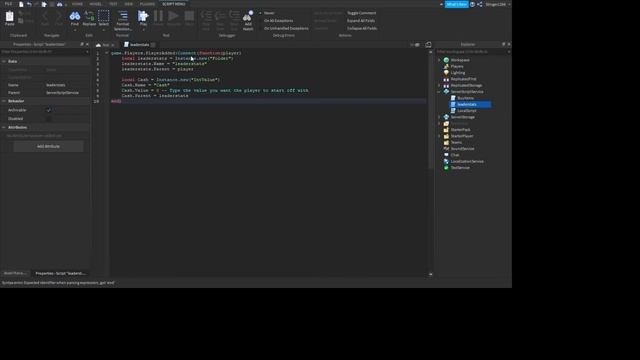Toggle the Disabled checkbox
Image resolution: width=640 pixels, height=360 pixels.
[49, 119]
